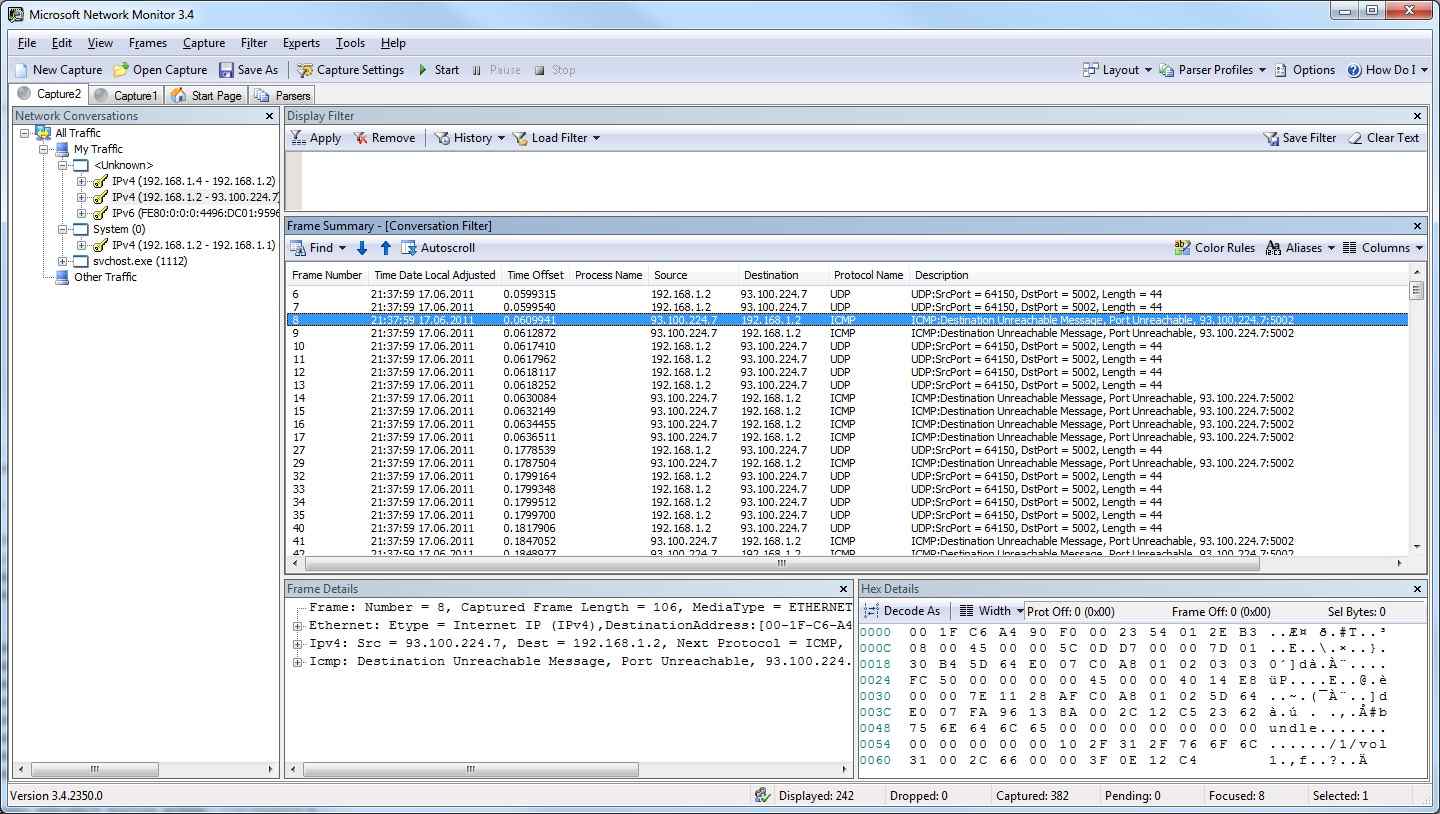Click the Pause capture button

(496, 70)
